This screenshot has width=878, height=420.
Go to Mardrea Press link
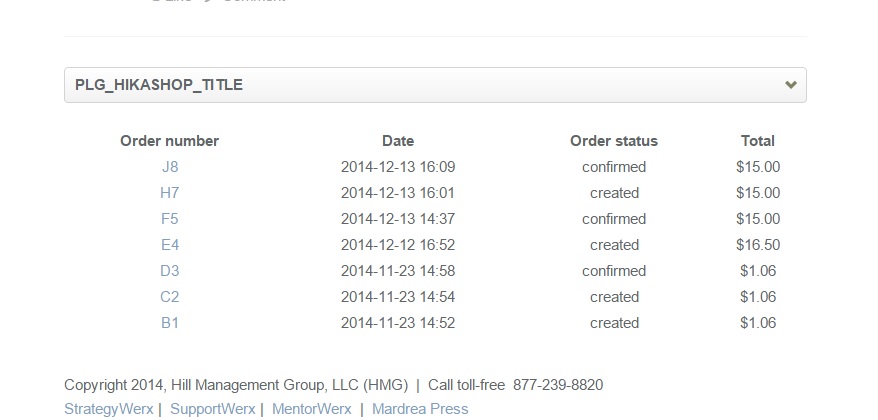[420, 409]
